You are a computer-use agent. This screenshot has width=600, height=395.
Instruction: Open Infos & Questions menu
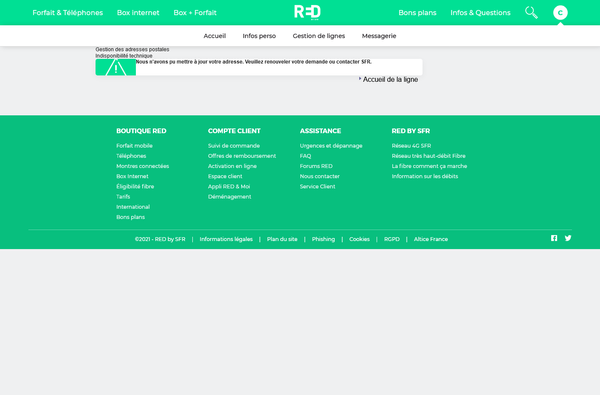[x=480, y=13]
